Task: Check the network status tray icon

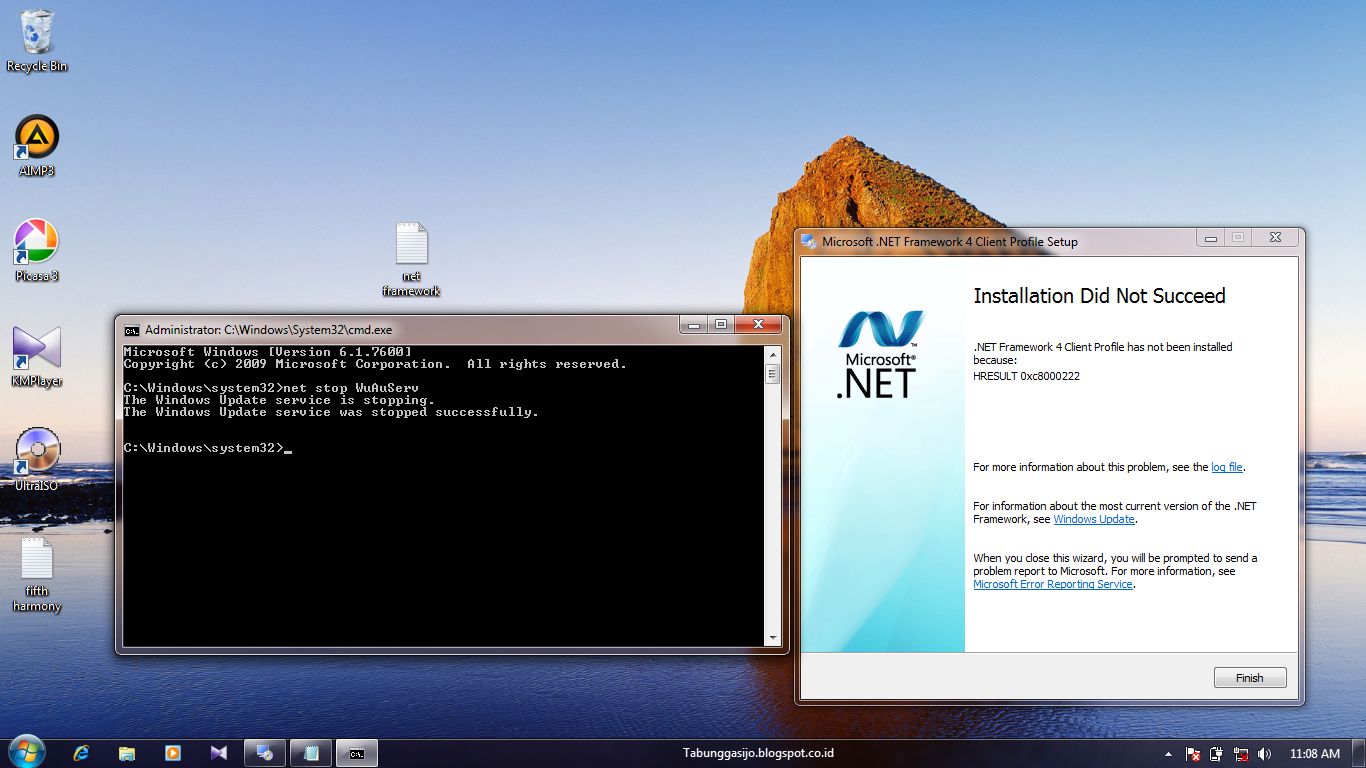Action: click(1240, 753)
